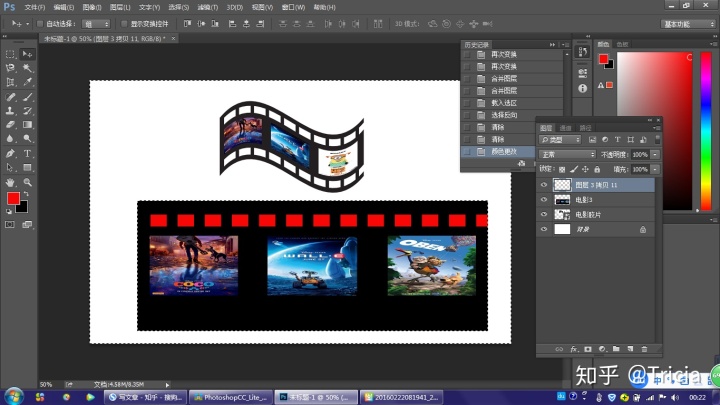Image resolution: width=720 pixels, height=405 pixels.
Task: Enable the 显示变换控件 checkbox
Action: point(124,24)
